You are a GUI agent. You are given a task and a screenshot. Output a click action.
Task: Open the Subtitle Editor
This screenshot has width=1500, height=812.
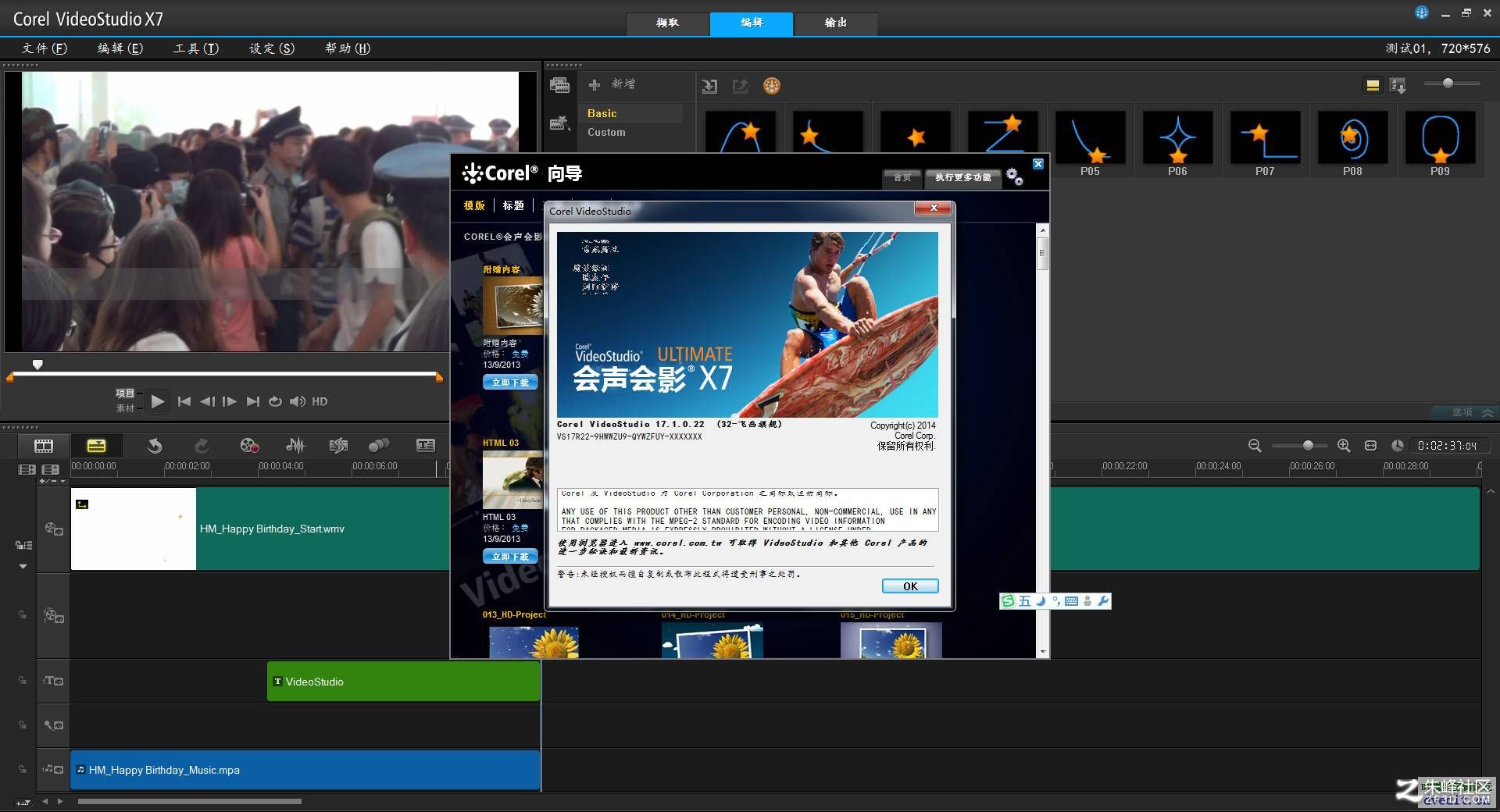coord(426,446)
